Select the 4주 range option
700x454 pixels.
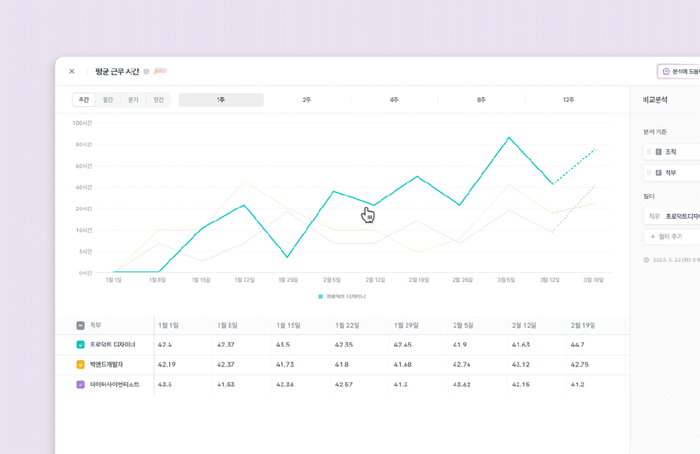pos(394,100)
